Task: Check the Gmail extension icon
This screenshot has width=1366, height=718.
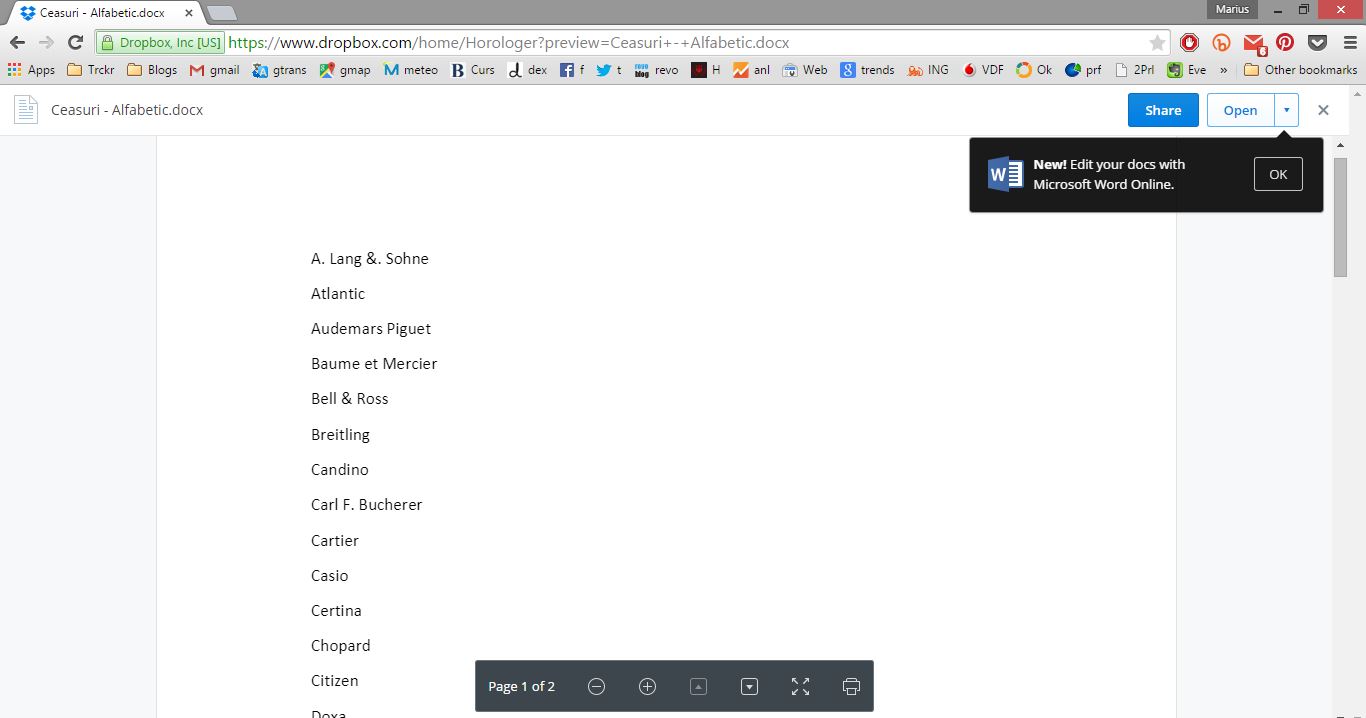Action: coord(1254,43)
